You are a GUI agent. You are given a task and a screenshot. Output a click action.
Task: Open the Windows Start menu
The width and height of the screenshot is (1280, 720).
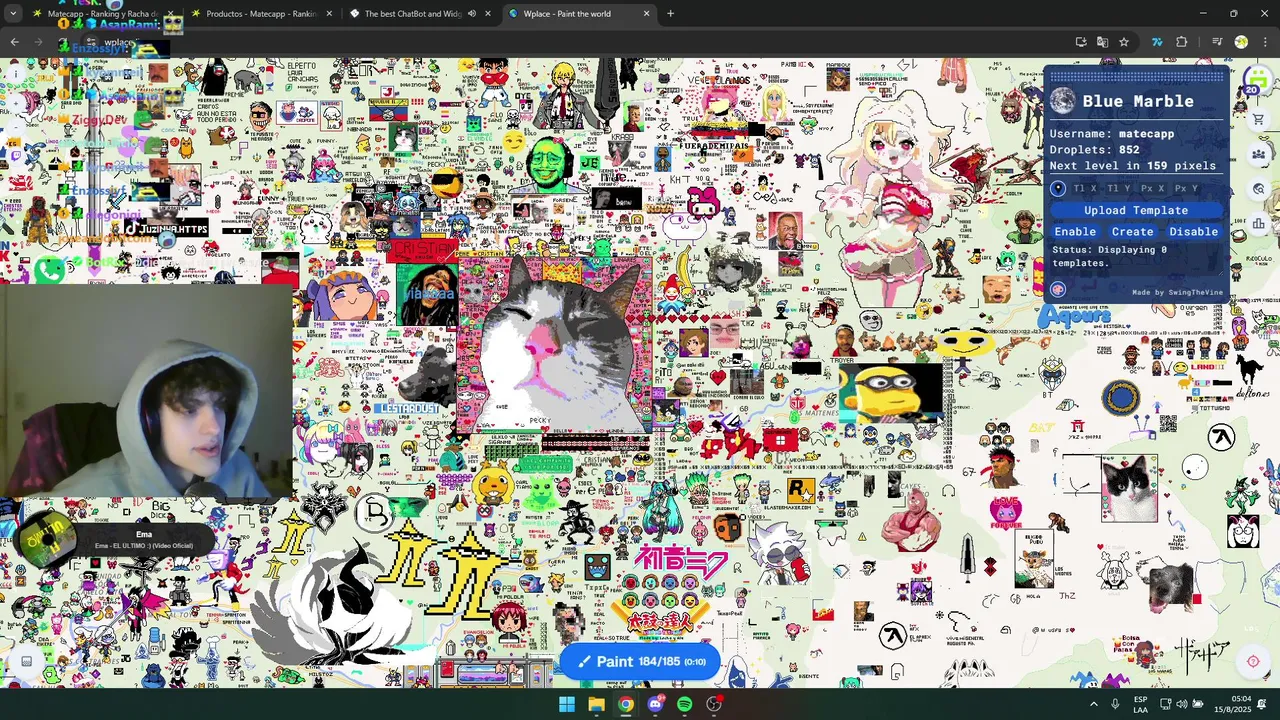(x=567, y=705)
